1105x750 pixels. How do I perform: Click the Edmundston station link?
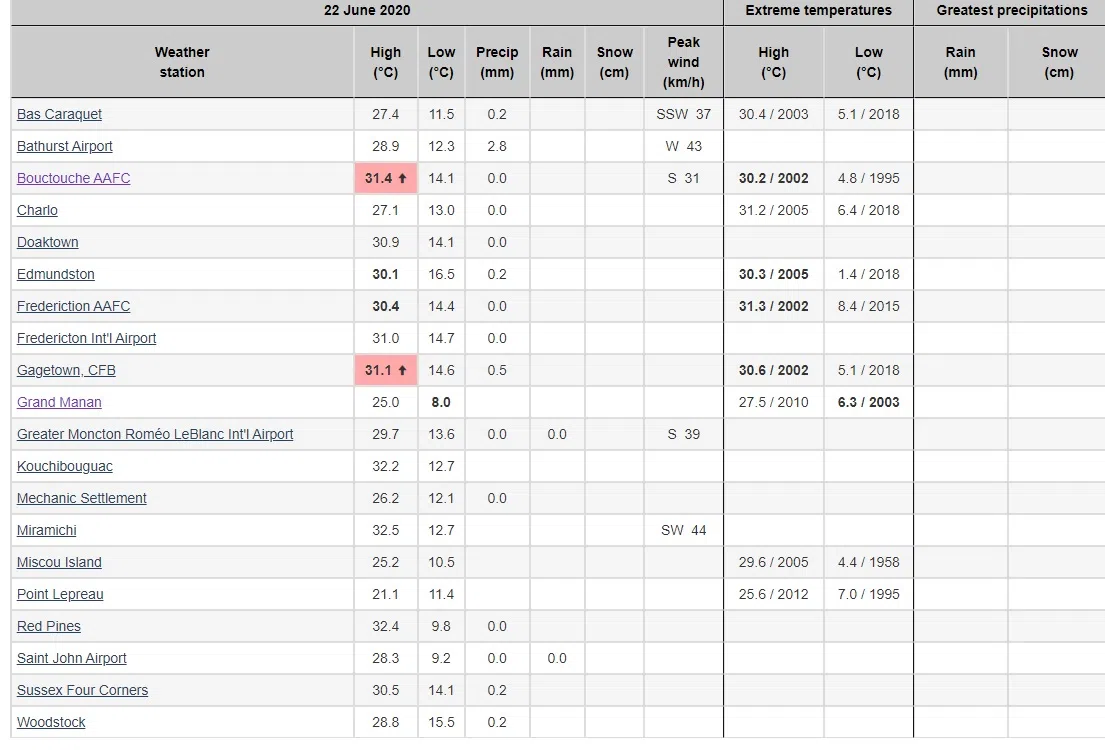click(x=56, y=274)
